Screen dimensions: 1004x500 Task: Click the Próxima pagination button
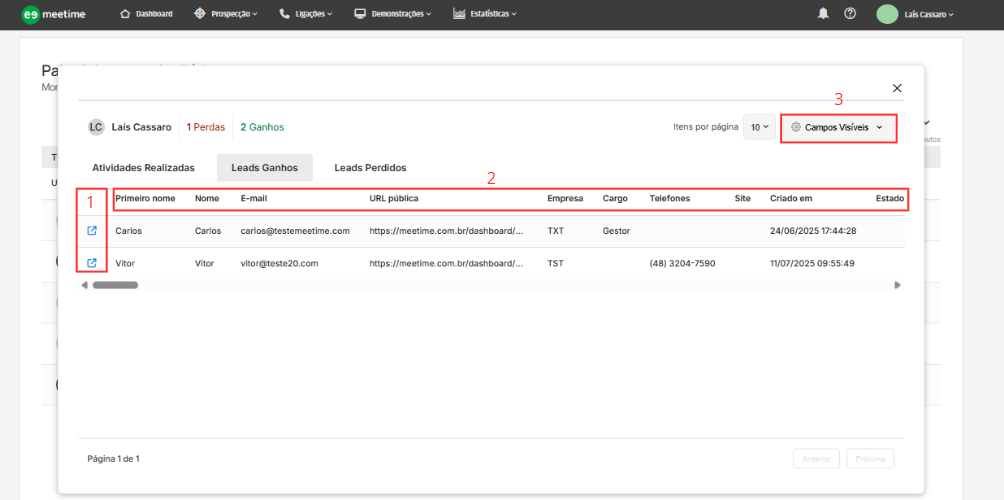click(x=870, y=458)
